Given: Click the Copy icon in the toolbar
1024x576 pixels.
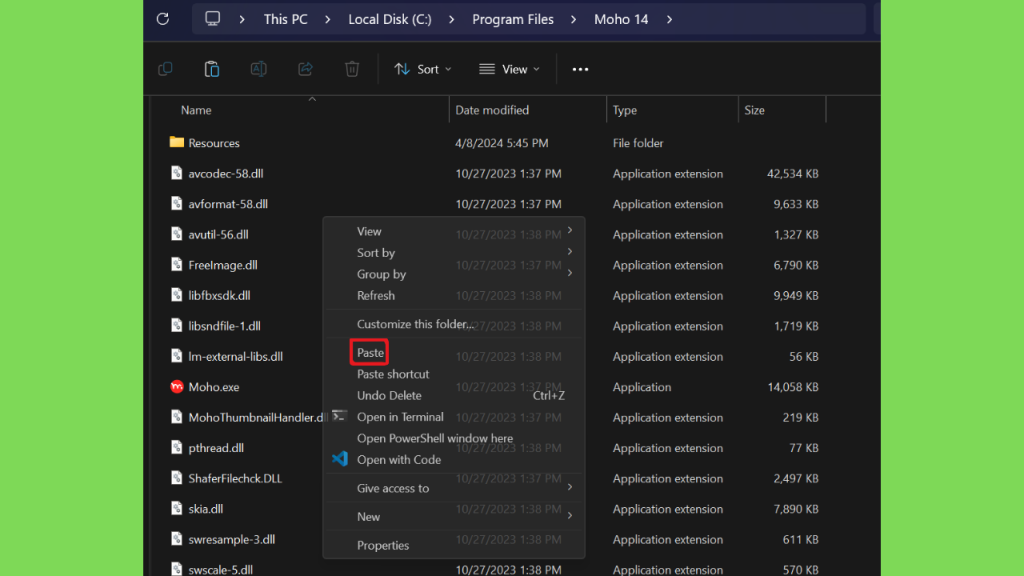Looking at the screenshot, I should click(x=165, y=69).
